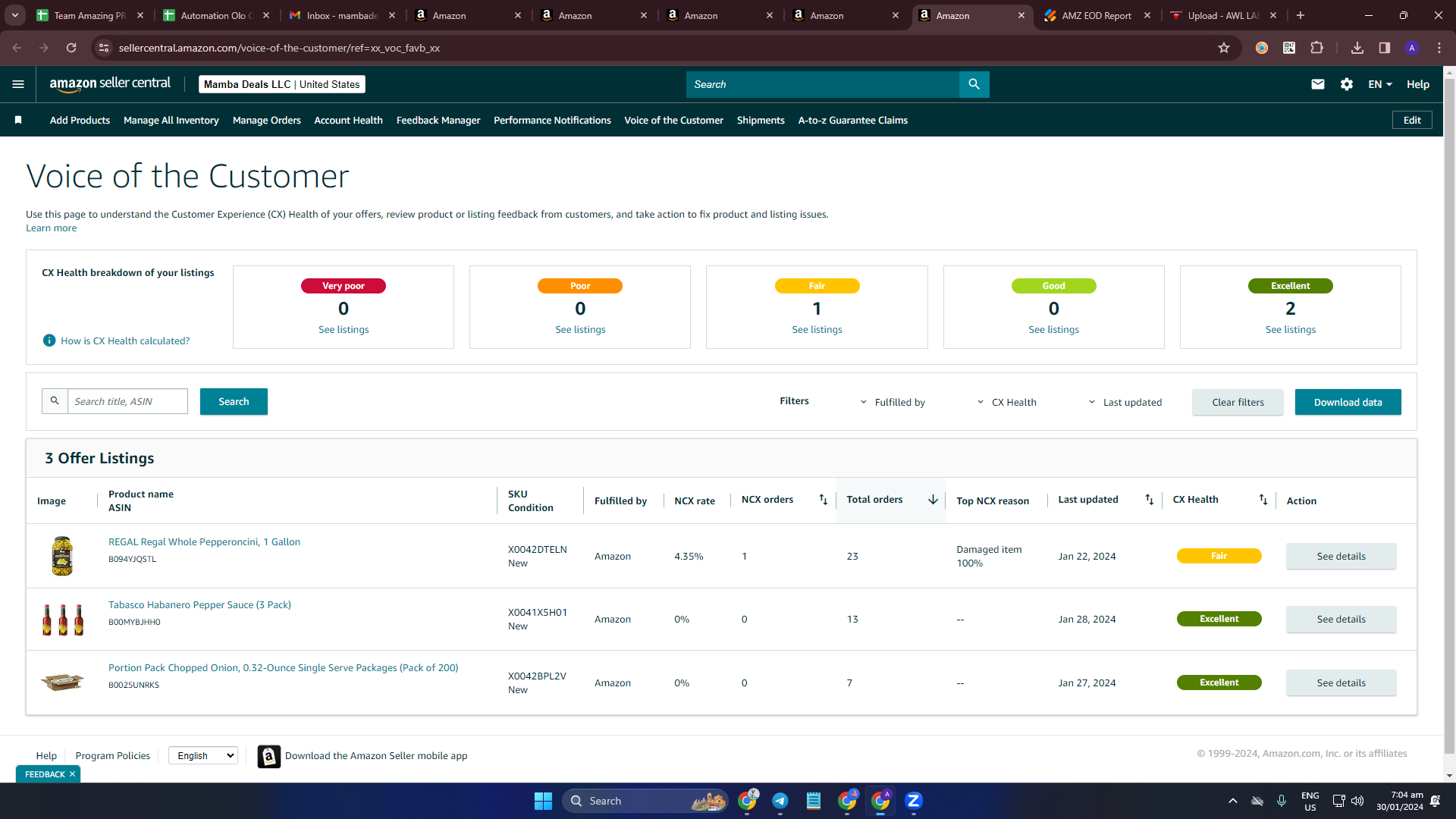This screenshot has width=1456, height=819.
Task: Open Chrome profile avatar
Action: (x=1412, y=48)
